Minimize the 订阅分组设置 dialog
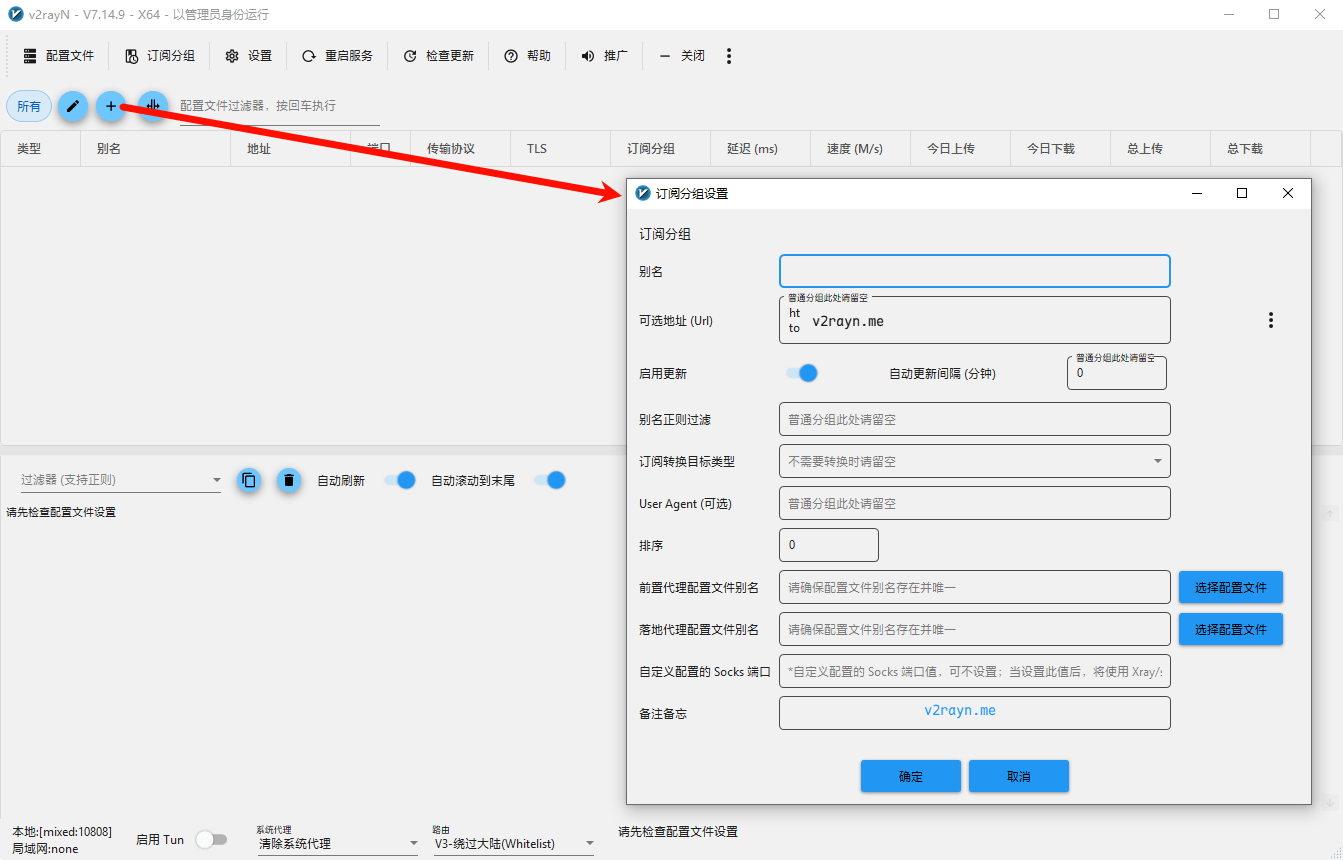This screenshot has width=1343, height=860. tap(1196, 193)
